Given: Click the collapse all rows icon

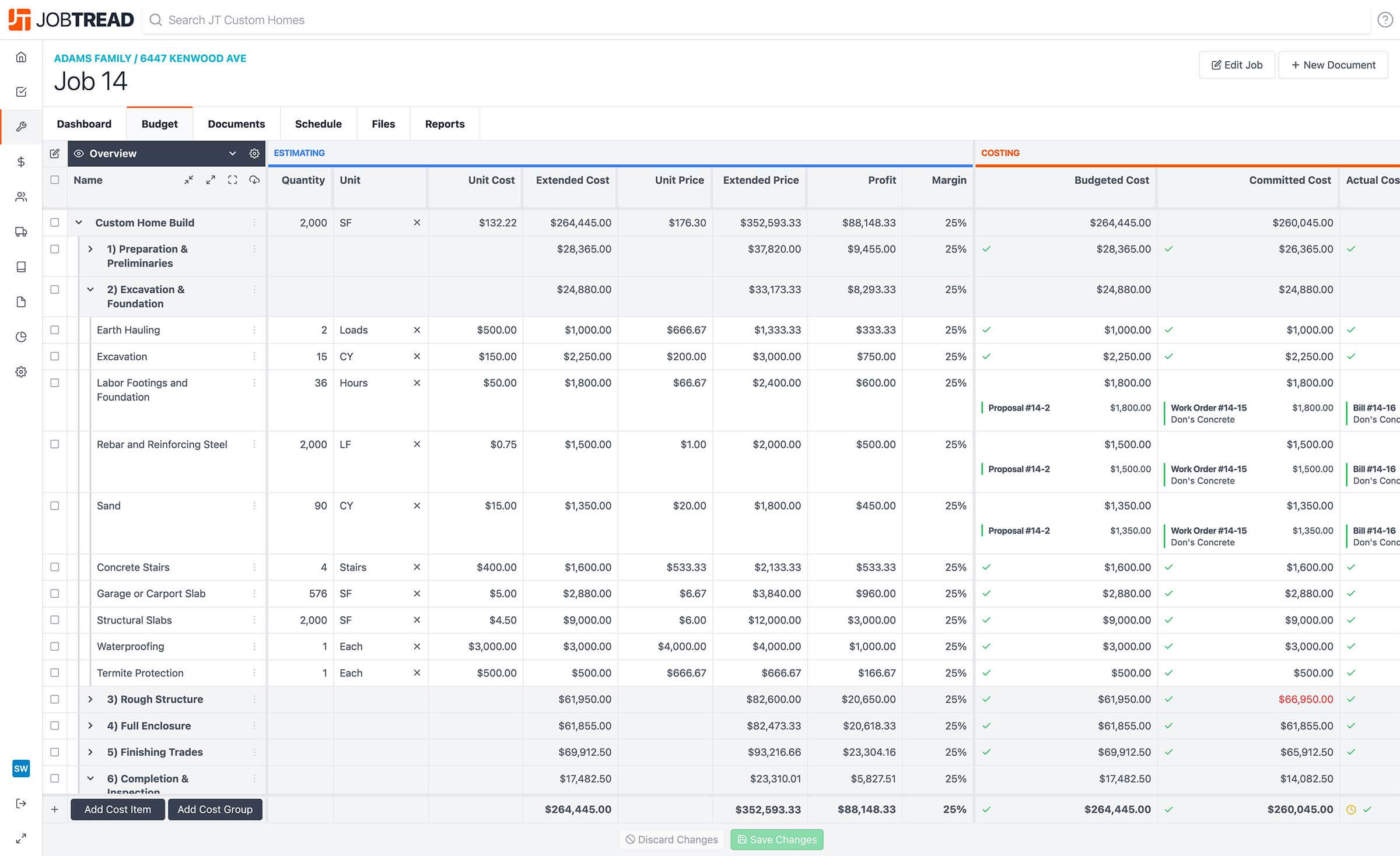Looking at the screenshot, I should coord(188,180).
